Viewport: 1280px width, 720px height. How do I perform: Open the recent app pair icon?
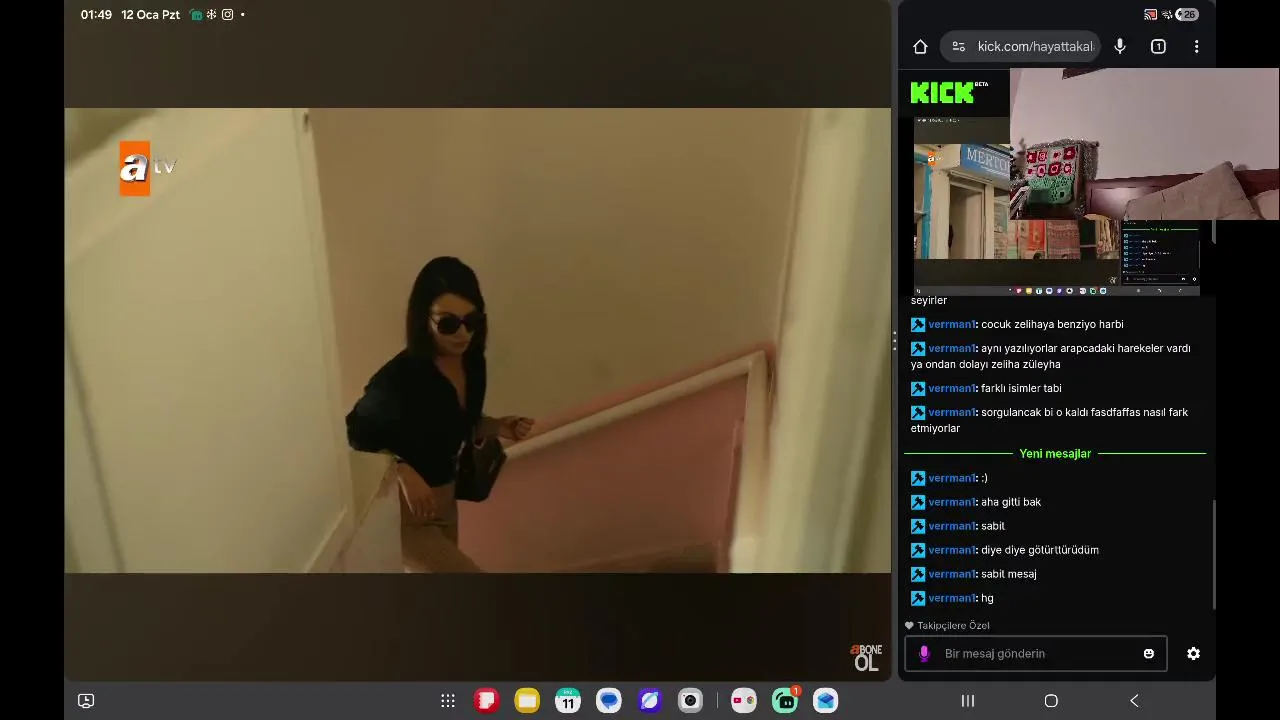tap(744, 701)
